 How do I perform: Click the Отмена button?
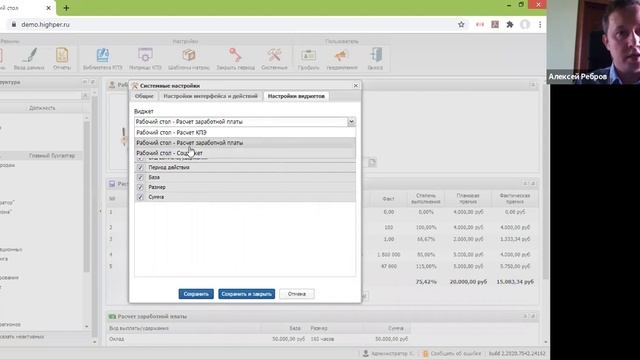tap(297, 294)
